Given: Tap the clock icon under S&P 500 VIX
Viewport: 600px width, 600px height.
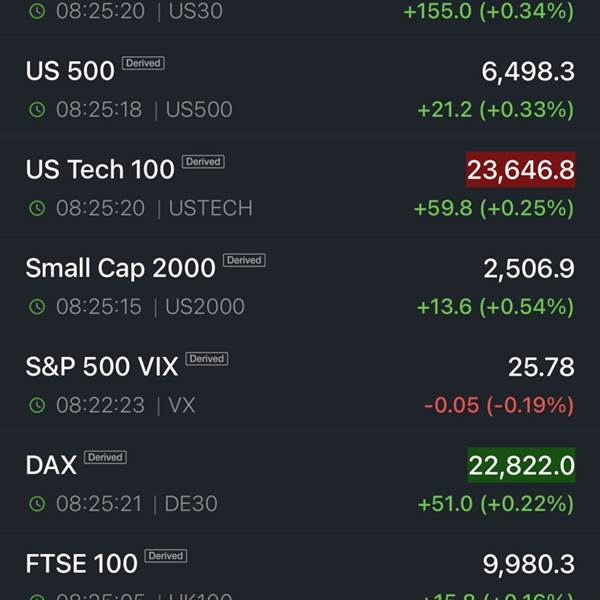Looking at the screenshot, I should 37,405.
